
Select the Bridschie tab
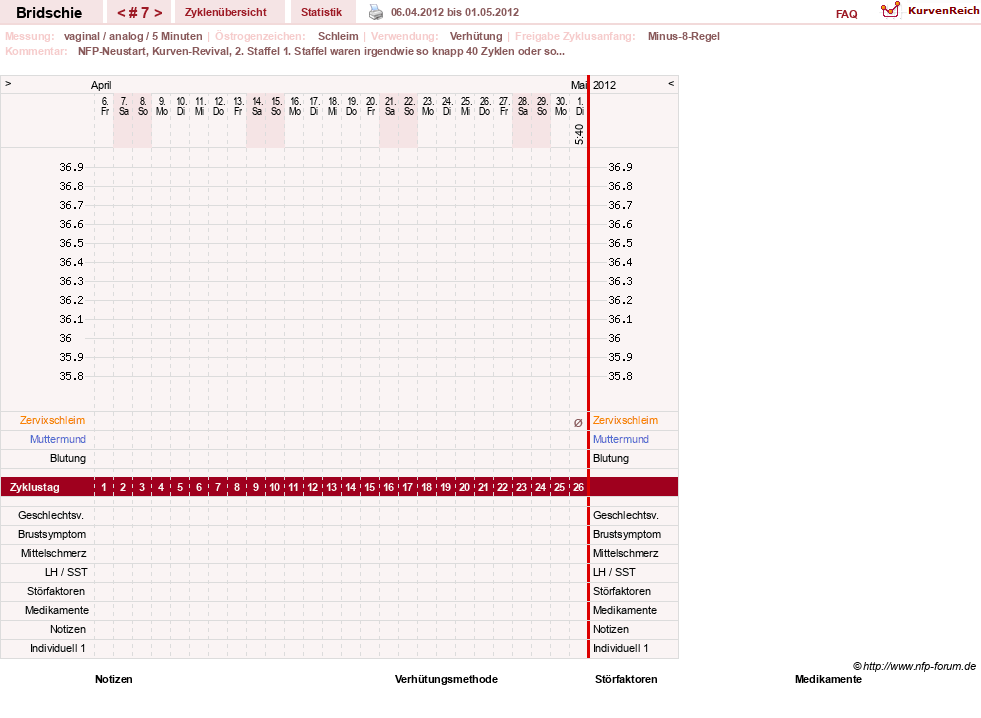tap(49, 13)
